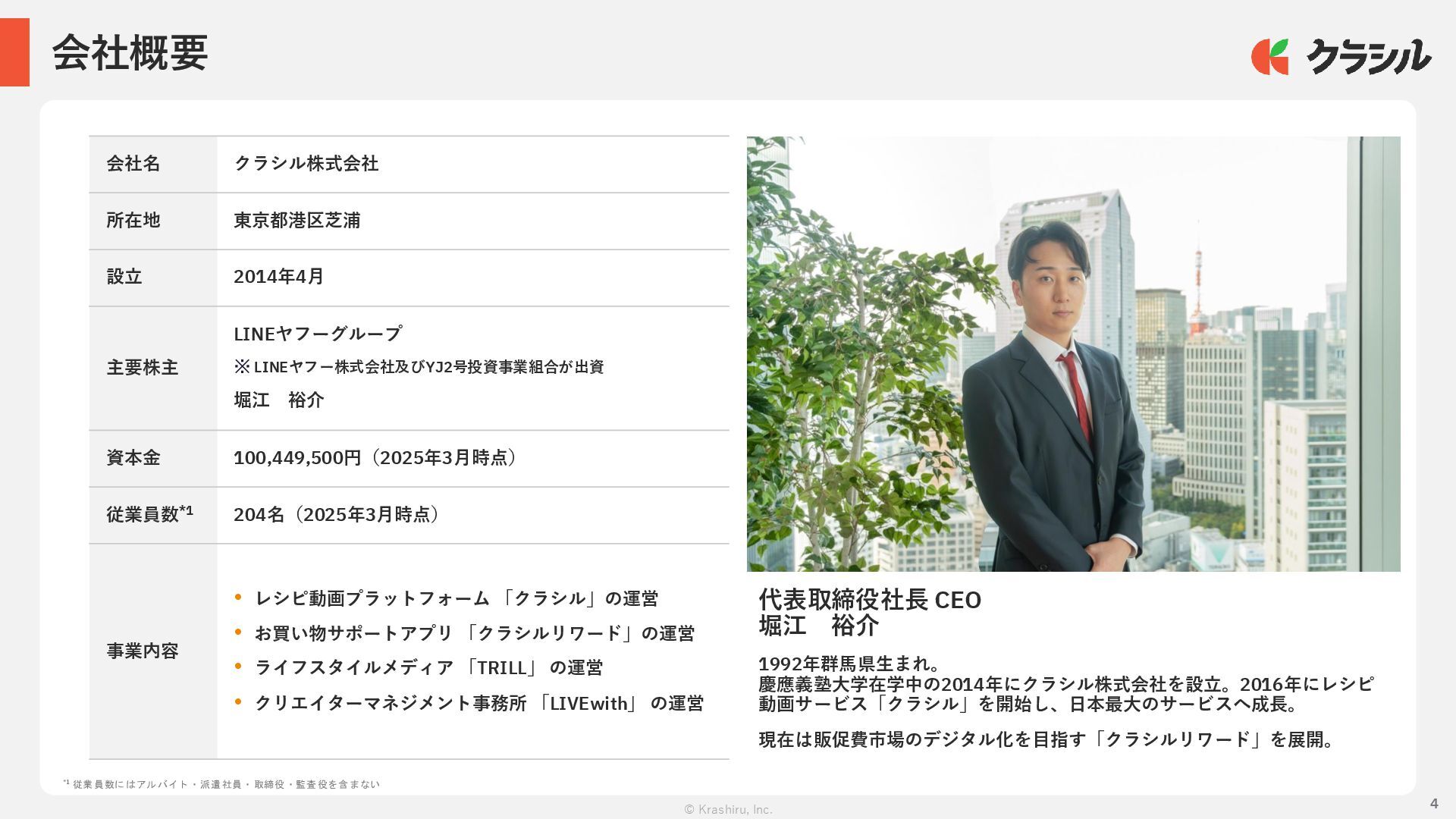Click the 東京都港区芝浦 address text

[x=297, y=221]
